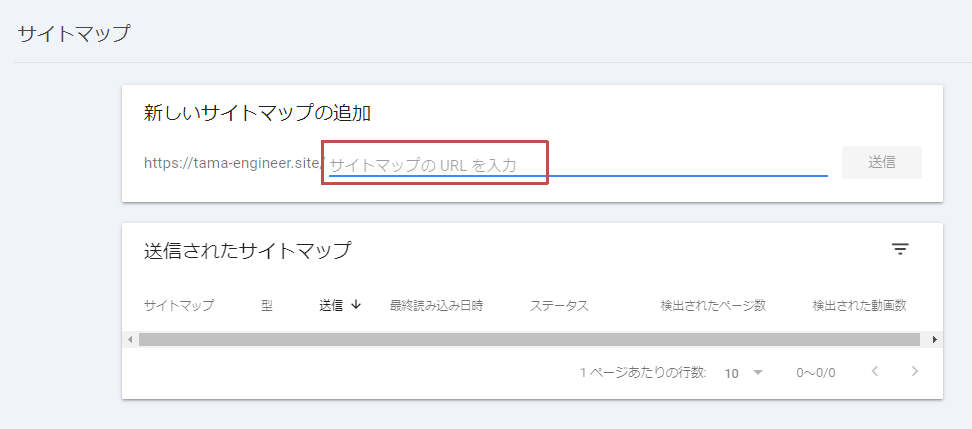972x429 pixels.
Task: Click the sort arrow beside the 送信 column
Action: 356,305
